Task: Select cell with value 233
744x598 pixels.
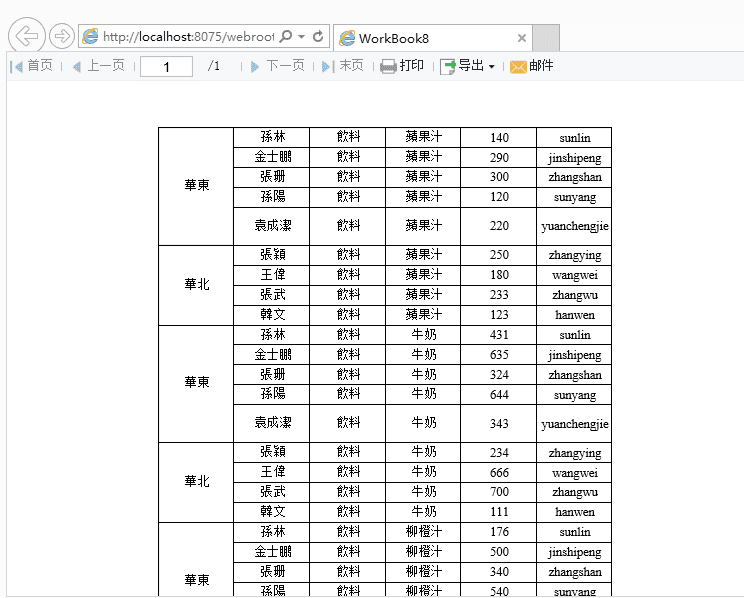Action: 499,295
